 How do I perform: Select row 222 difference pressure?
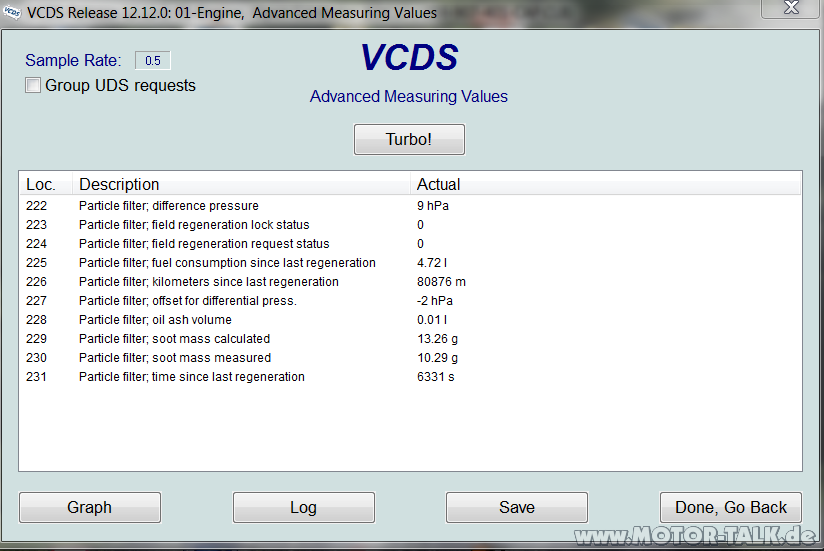coord(410,206)
